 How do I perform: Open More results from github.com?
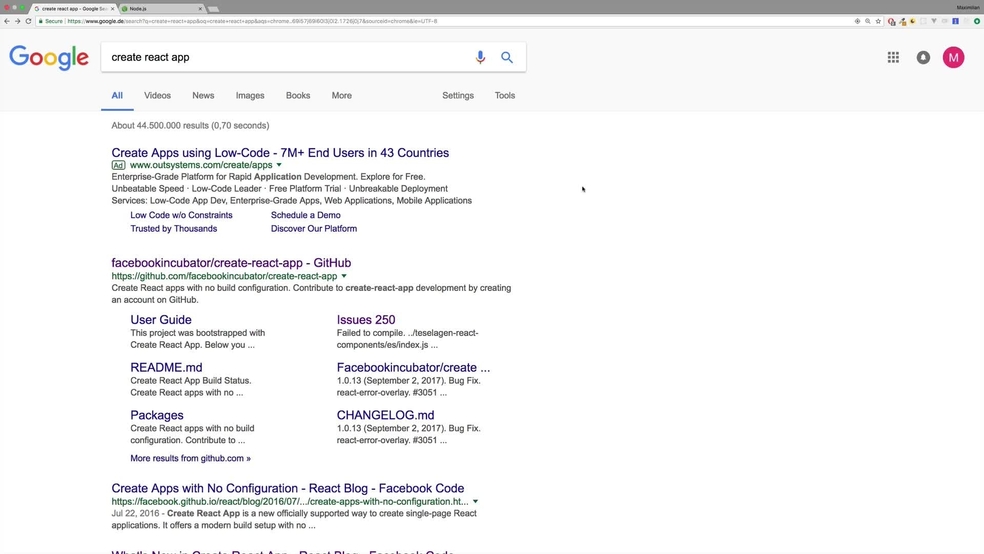(190, 458)
